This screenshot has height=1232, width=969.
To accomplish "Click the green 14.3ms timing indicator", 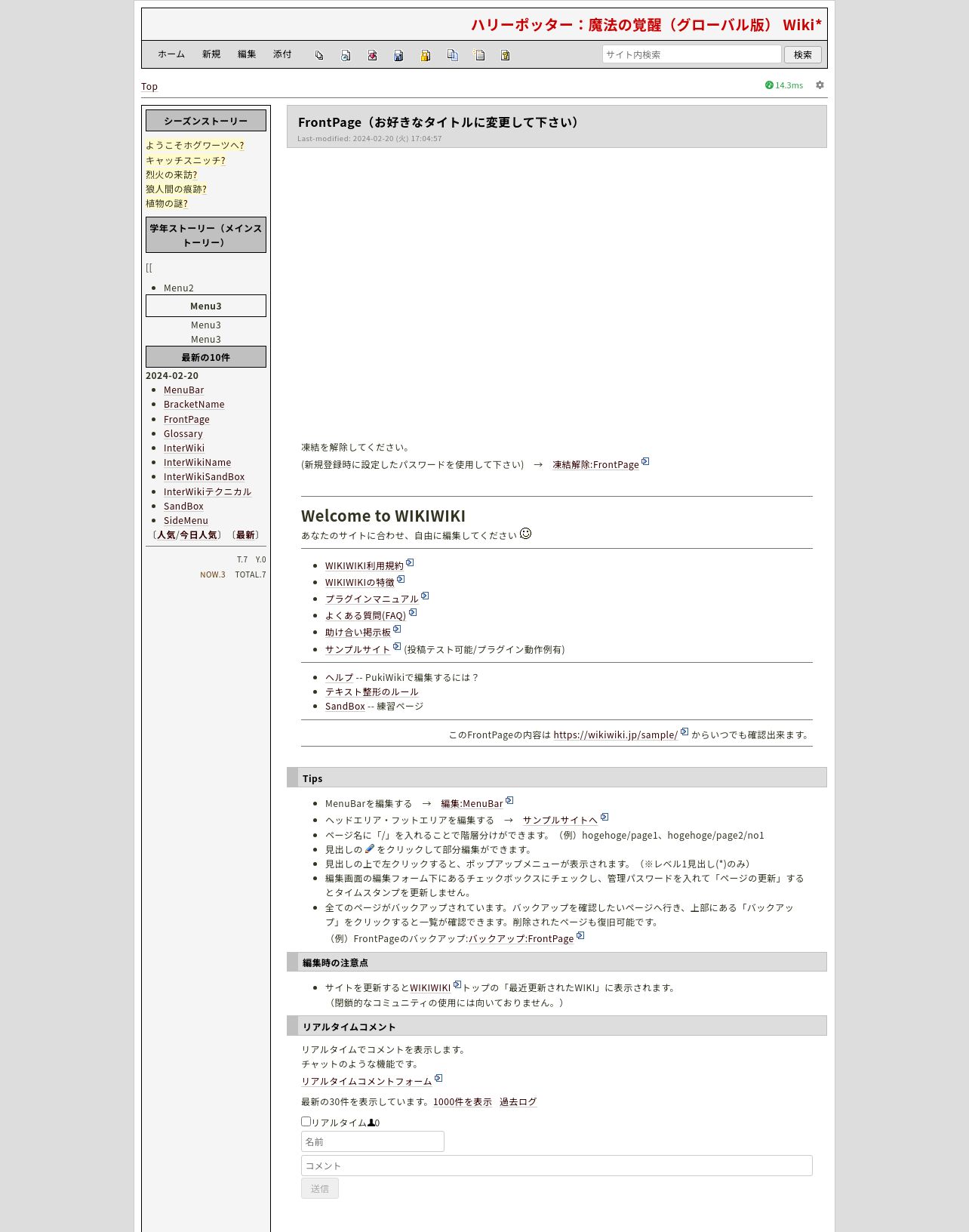I will 784,85.
